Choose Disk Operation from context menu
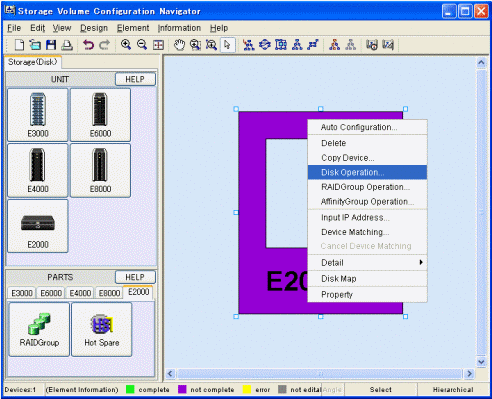 (x=367, y=172)
